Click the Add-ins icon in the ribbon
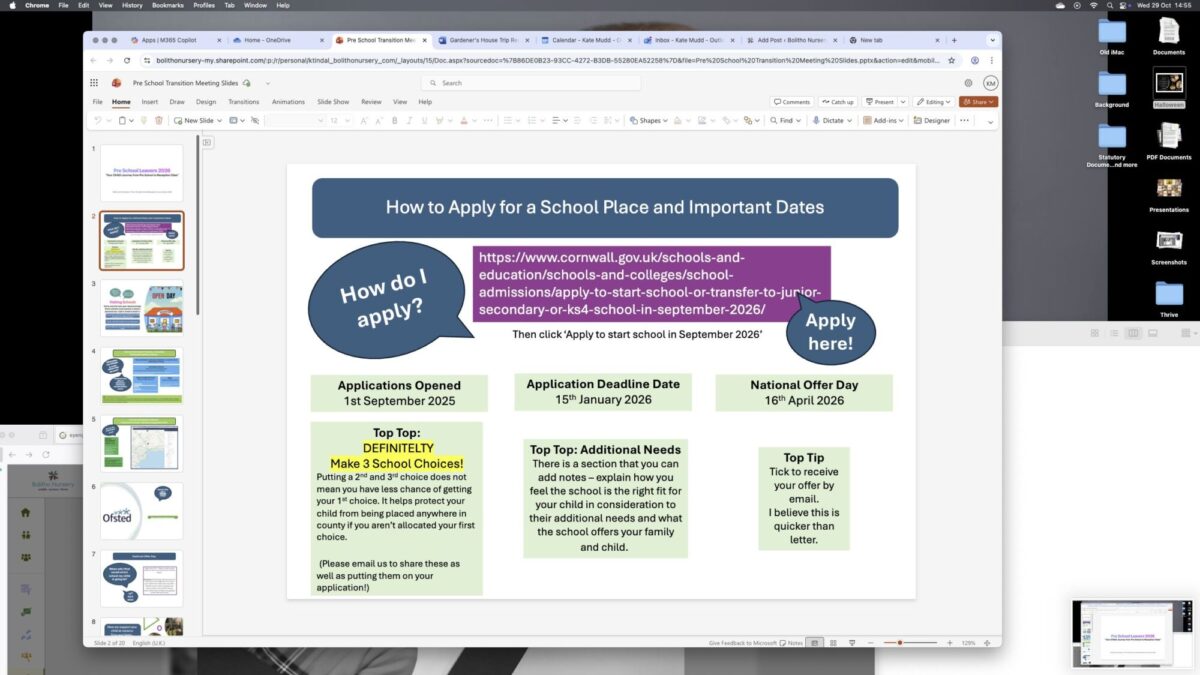This screenshot has height=675, width=1200. (x=881, y=120)
